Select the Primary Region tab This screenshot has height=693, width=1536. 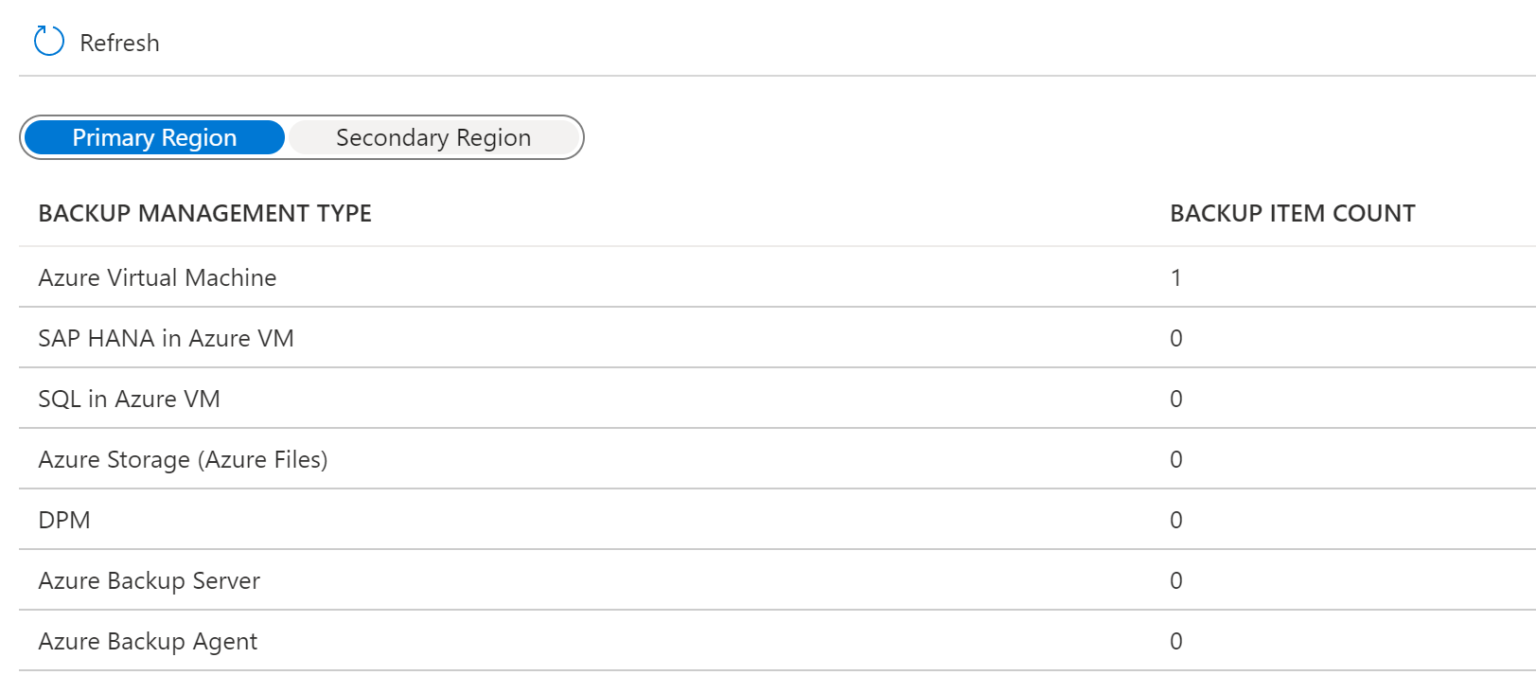[x=154, y=137]
